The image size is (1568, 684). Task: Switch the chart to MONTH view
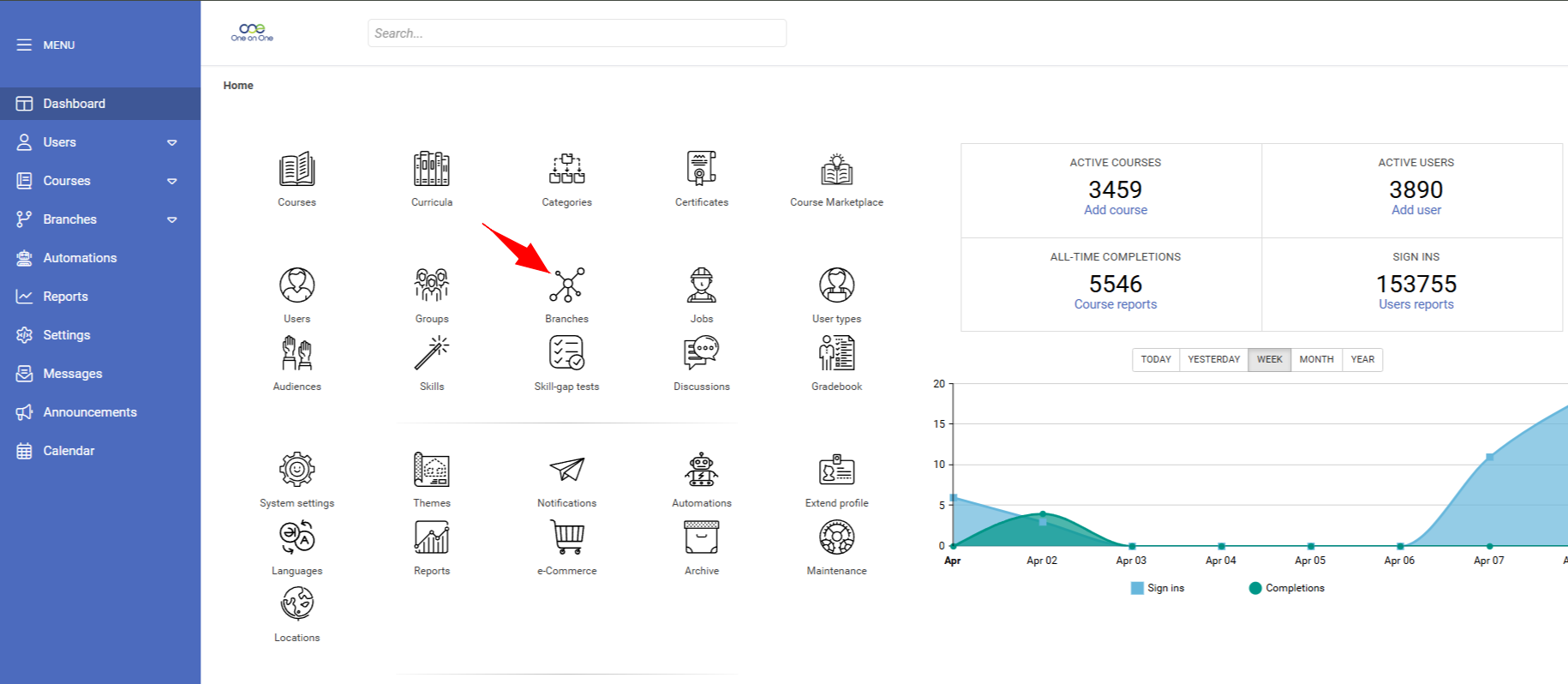1316,359
